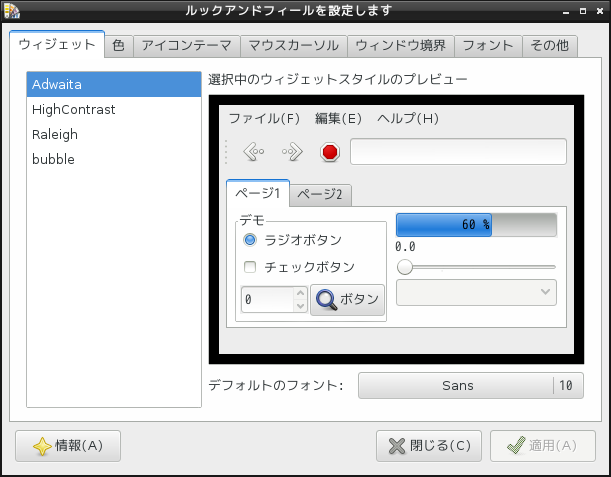Close the window with X
The width and height of the screenshot is (611, 477).
click(600, 11)
